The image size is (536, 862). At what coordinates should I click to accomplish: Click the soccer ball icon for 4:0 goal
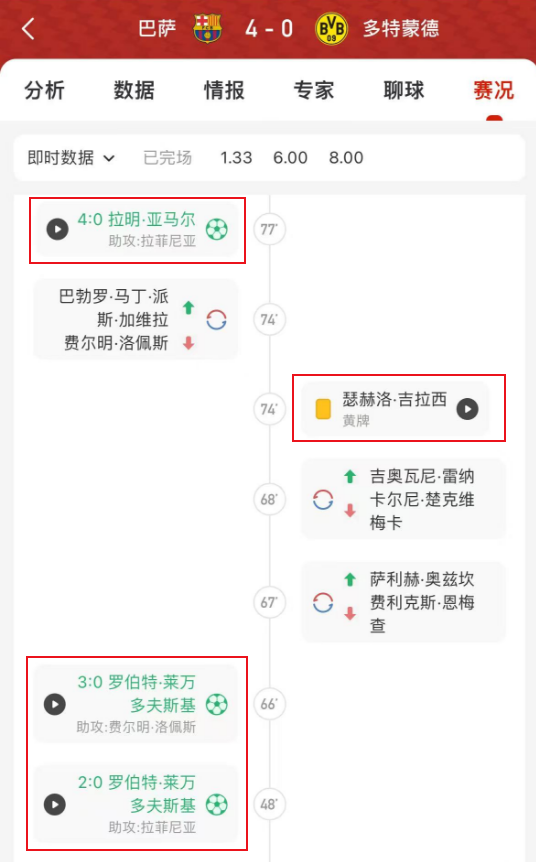(x=217, y=229)
